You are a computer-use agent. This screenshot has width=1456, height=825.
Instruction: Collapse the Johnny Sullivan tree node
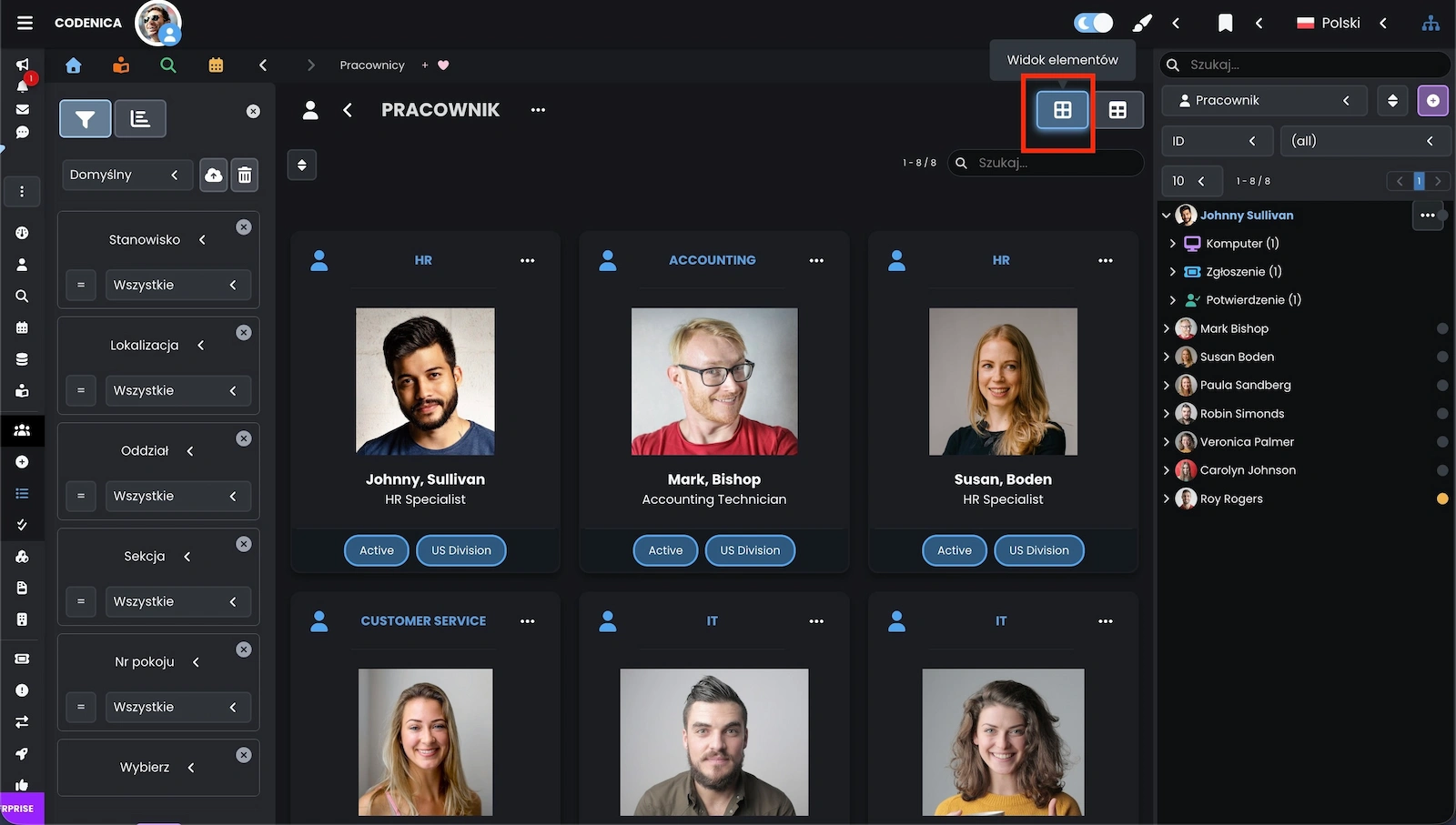click(1167, 216)
